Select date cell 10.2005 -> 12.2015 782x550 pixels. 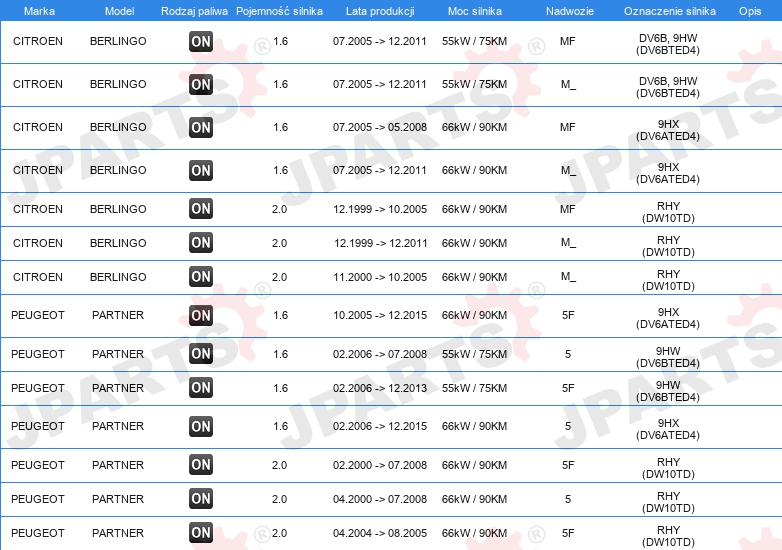[x=380, y=315]
